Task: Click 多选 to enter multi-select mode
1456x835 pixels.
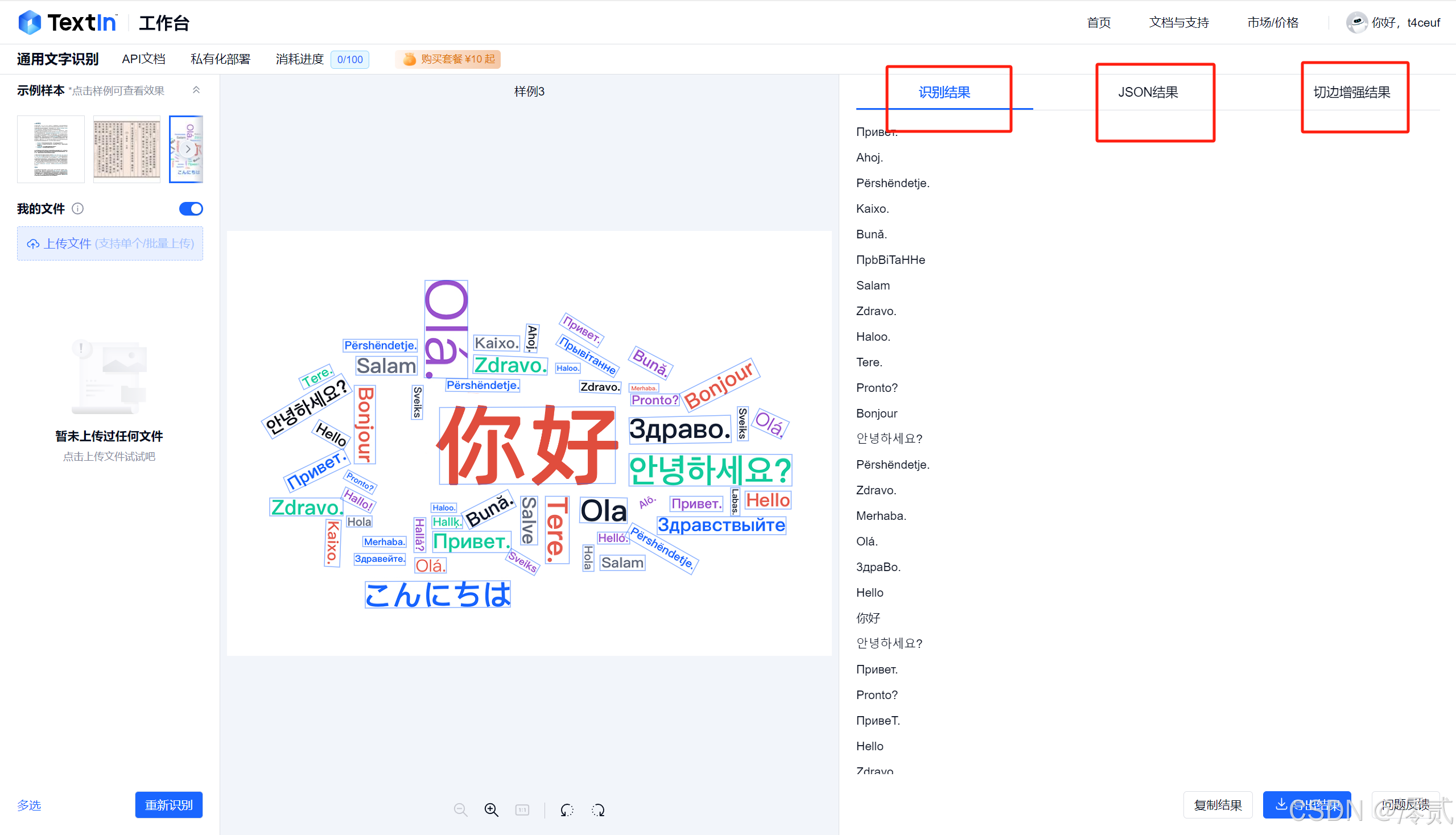Action: point(28,805)
